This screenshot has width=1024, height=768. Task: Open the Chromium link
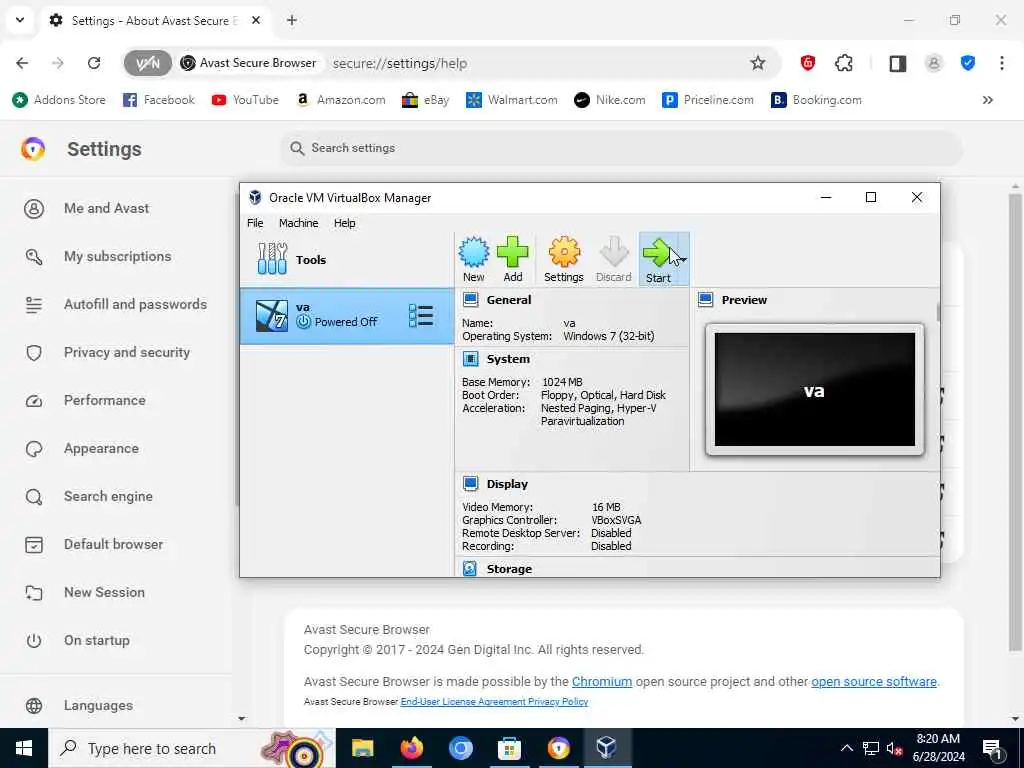tap(601, 682)
